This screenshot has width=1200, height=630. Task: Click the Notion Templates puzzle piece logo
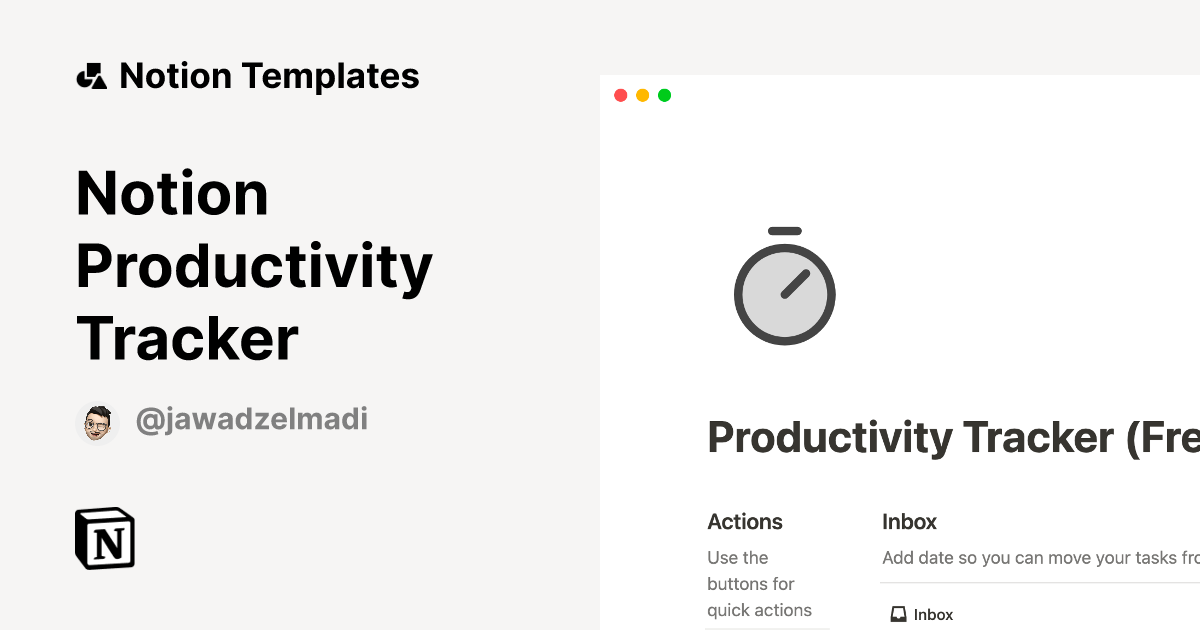click(91, 75)
